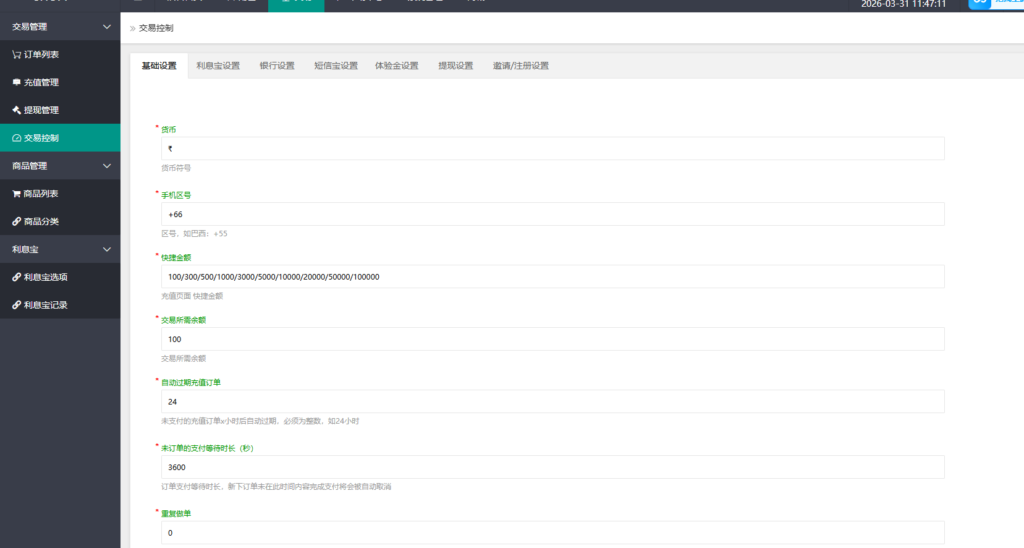Collapse the 利息宝 sidebar group

coord(107,249)
